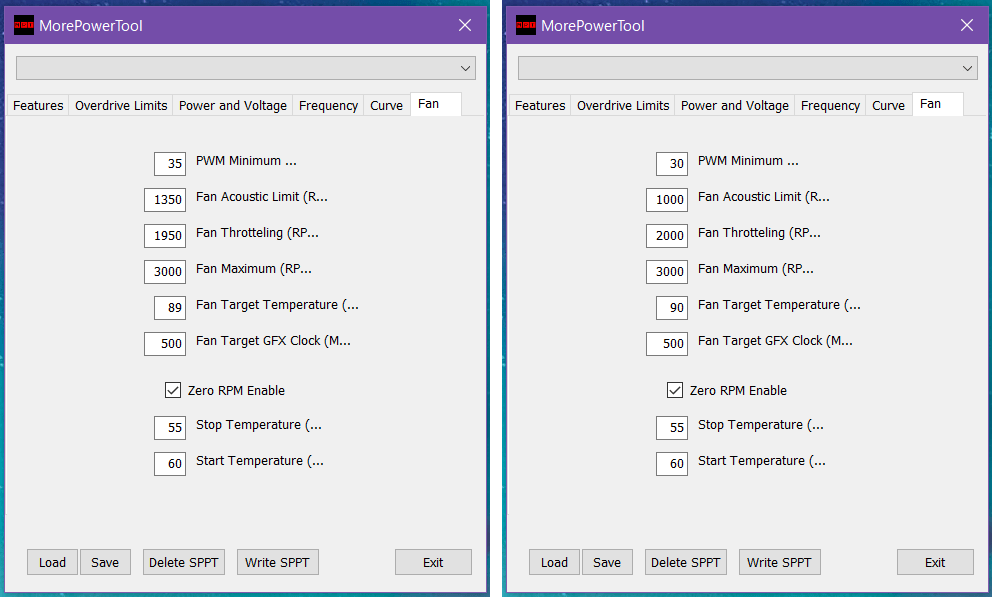
Task: Click the MorePowerTool logo icon in the left window
Action: (24, 25)
